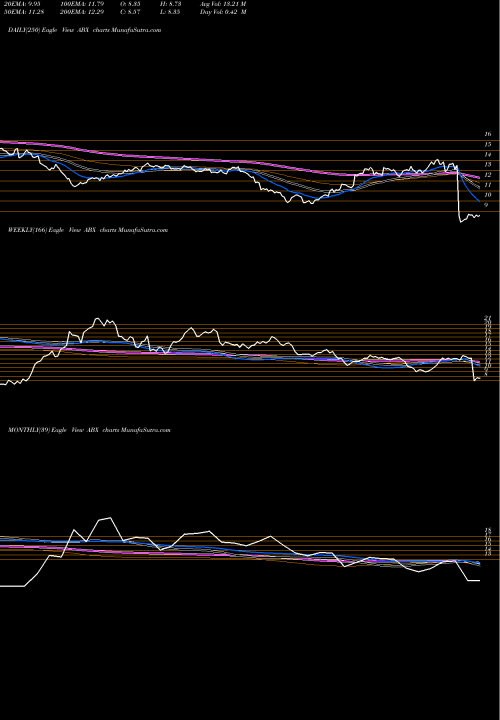This screenshot has width=500, height=720.
Task: Click the 50EMA value in header
Action: (26, 12)
